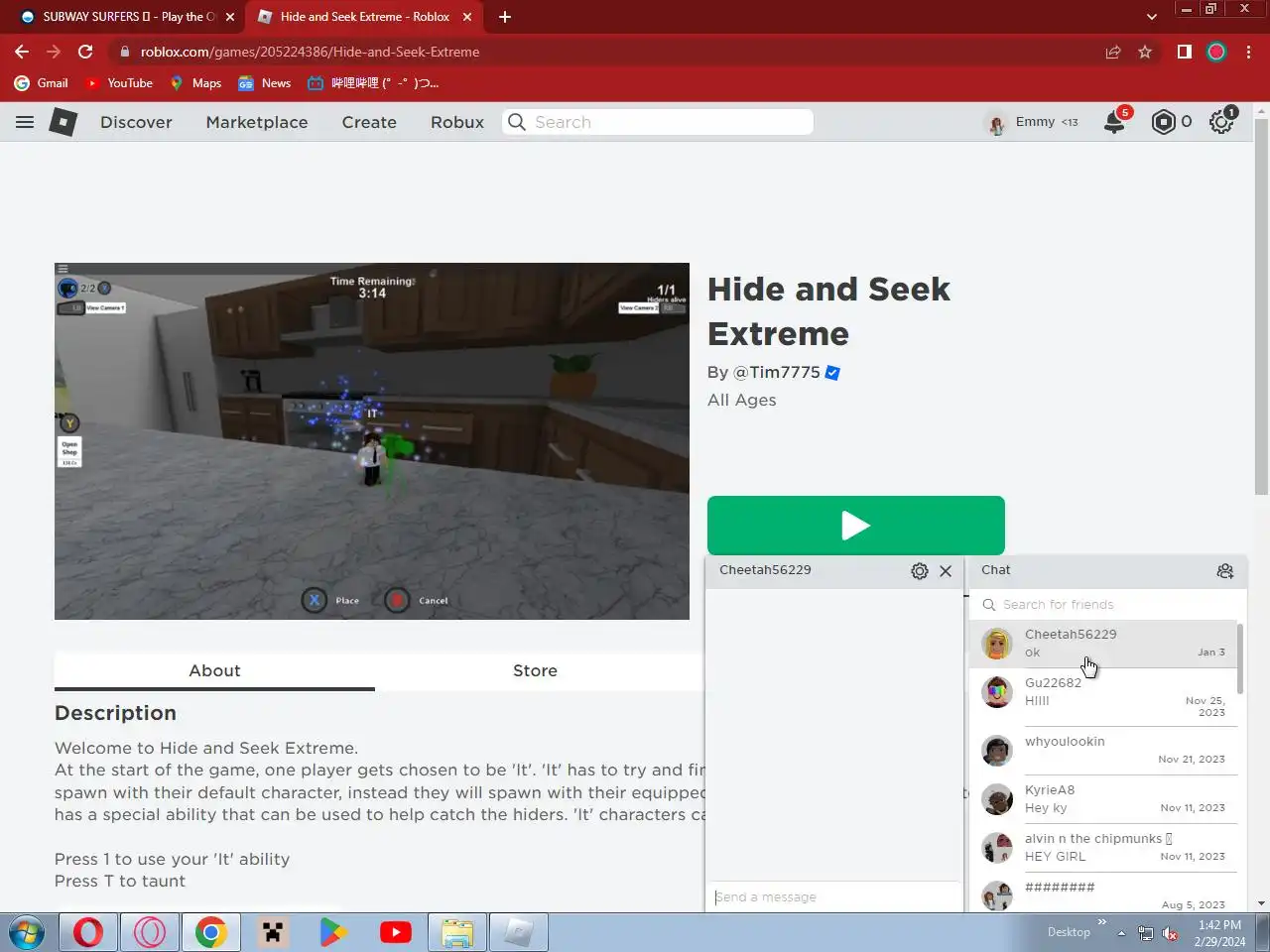Open chat settings gear for Cheetah56229
The width and height of the screenshot is (1270, 952).
tap(920, 571)
